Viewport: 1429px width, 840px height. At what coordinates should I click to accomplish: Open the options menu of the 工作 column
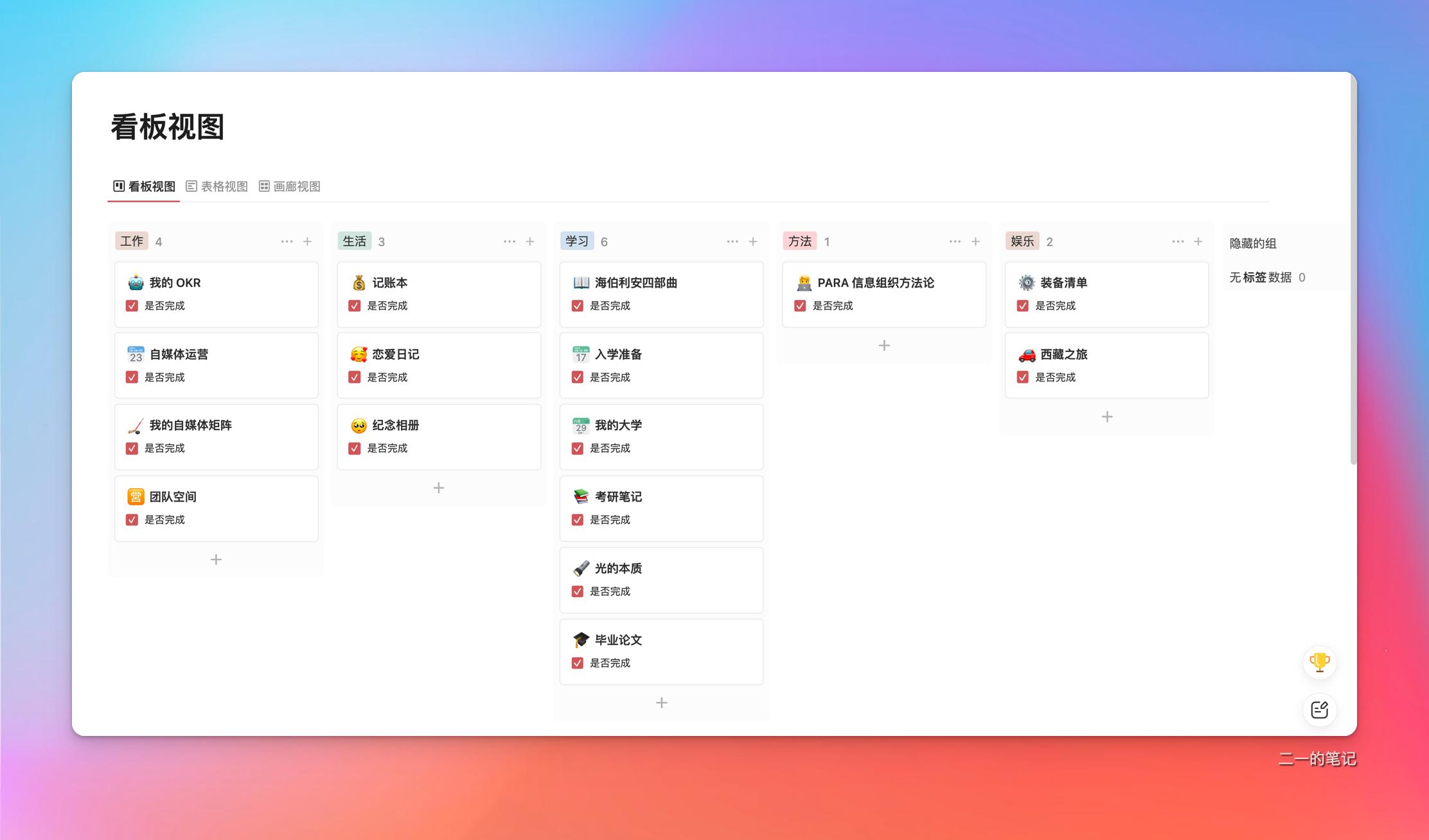287,241
